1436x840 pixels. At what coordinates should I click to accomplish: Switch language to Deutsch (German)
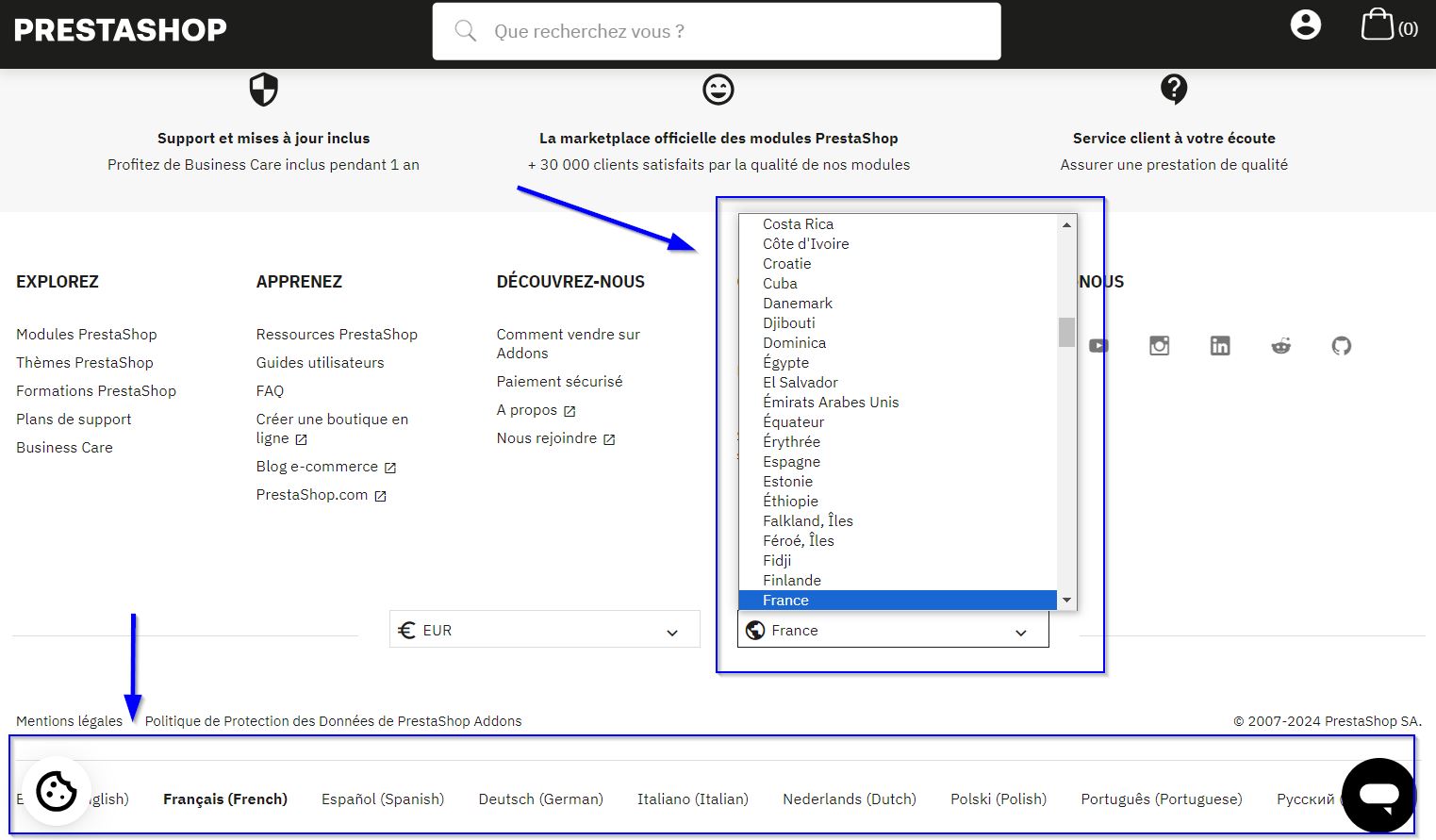540,799
